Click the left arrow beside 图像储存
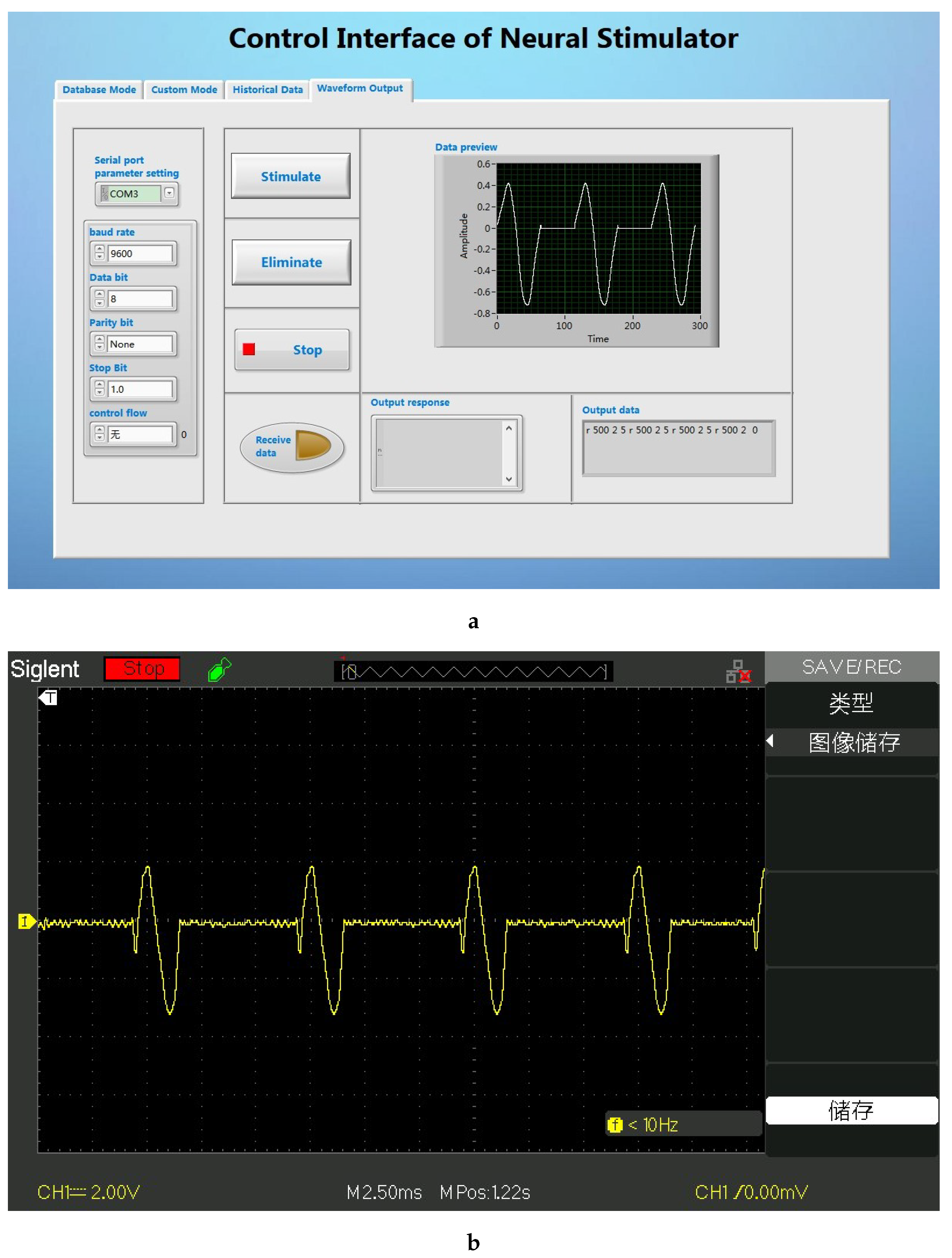 tap(770, 741)
